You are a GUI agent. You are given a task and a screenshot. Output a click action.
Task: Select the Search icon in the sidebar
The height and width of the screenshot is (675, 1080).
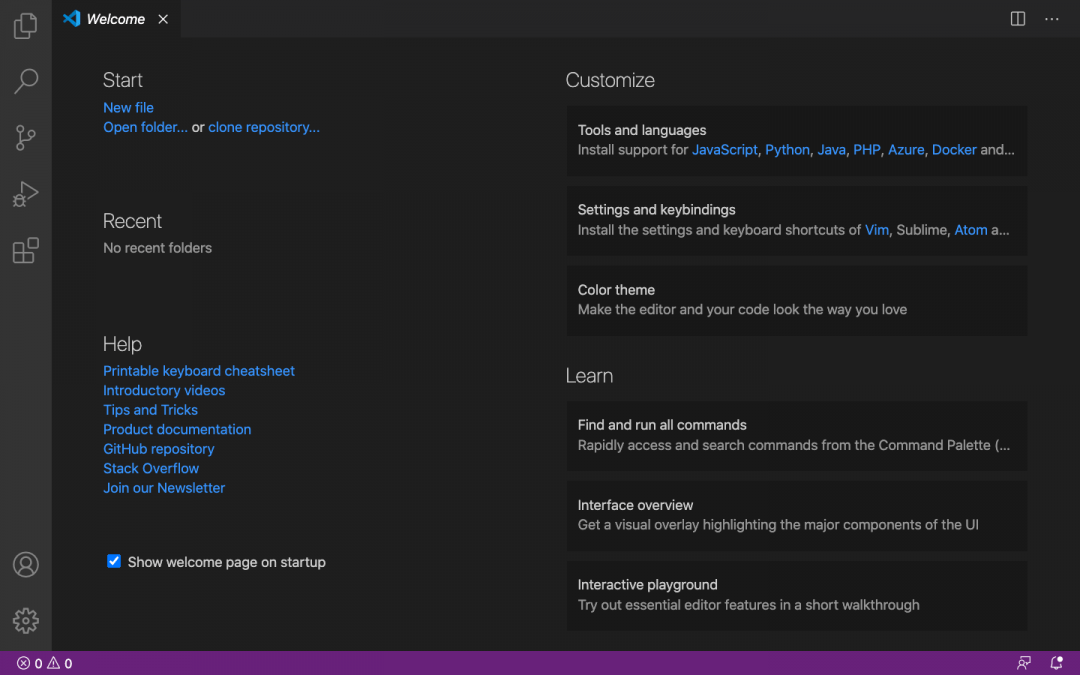[x=25, y=81]
